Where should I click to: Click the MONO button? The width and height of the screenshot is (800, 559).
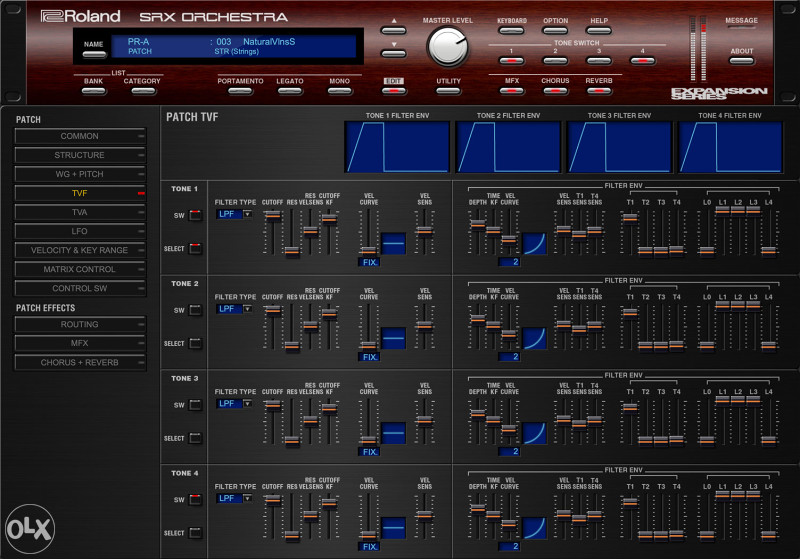pos(340,91)
